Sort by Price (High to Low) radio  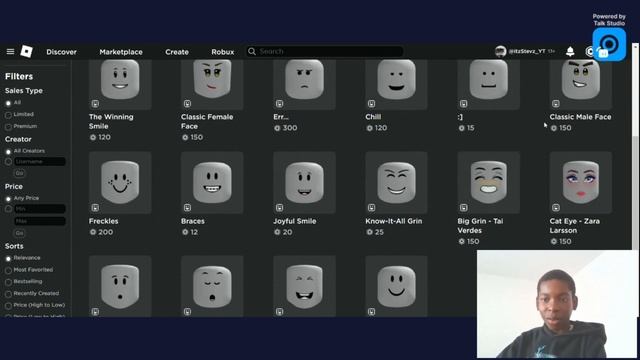coord(8,306)
